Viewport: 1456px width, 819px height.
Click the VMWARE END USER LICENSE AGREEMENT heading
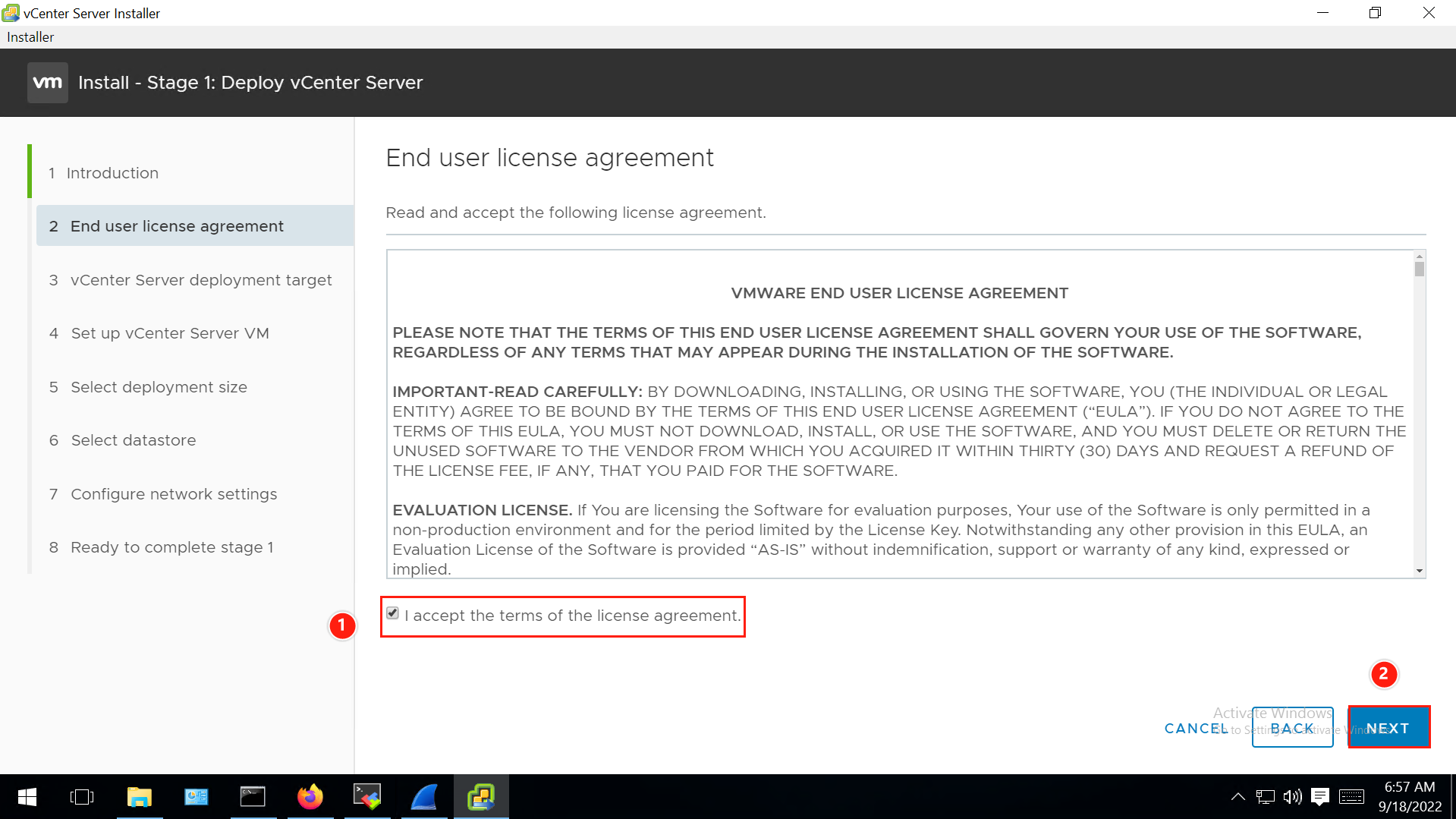(899, 293)
